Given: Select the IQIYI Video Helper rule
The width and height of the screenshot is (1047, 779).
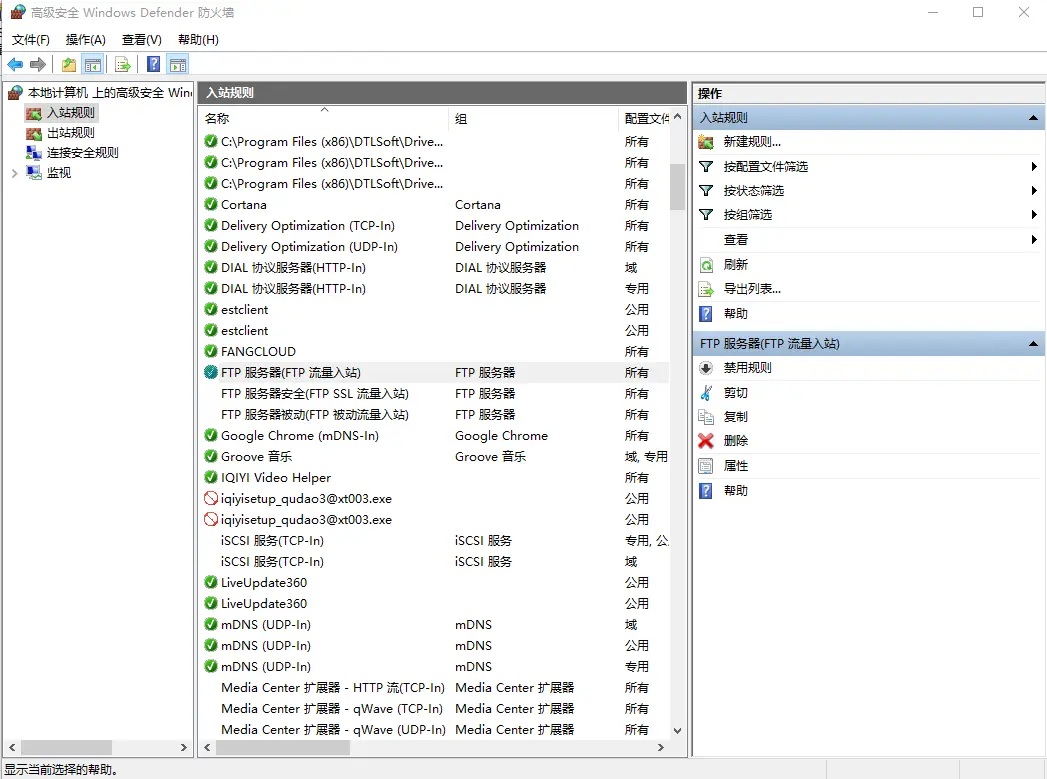Looking at the screenshot, I should tap(435, 478).
